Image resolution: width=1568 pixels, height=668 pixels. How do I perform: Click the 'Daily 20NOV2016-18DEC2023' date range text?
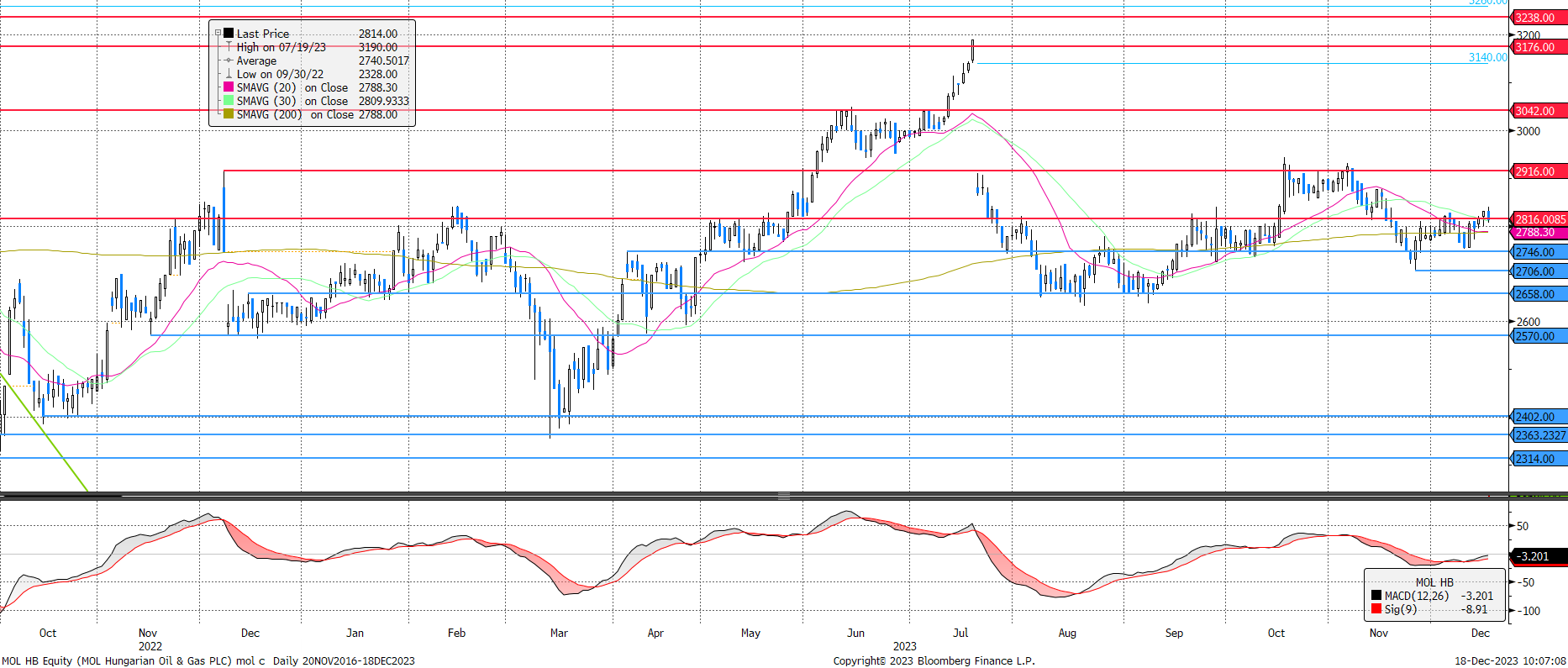tap(344, 660)
